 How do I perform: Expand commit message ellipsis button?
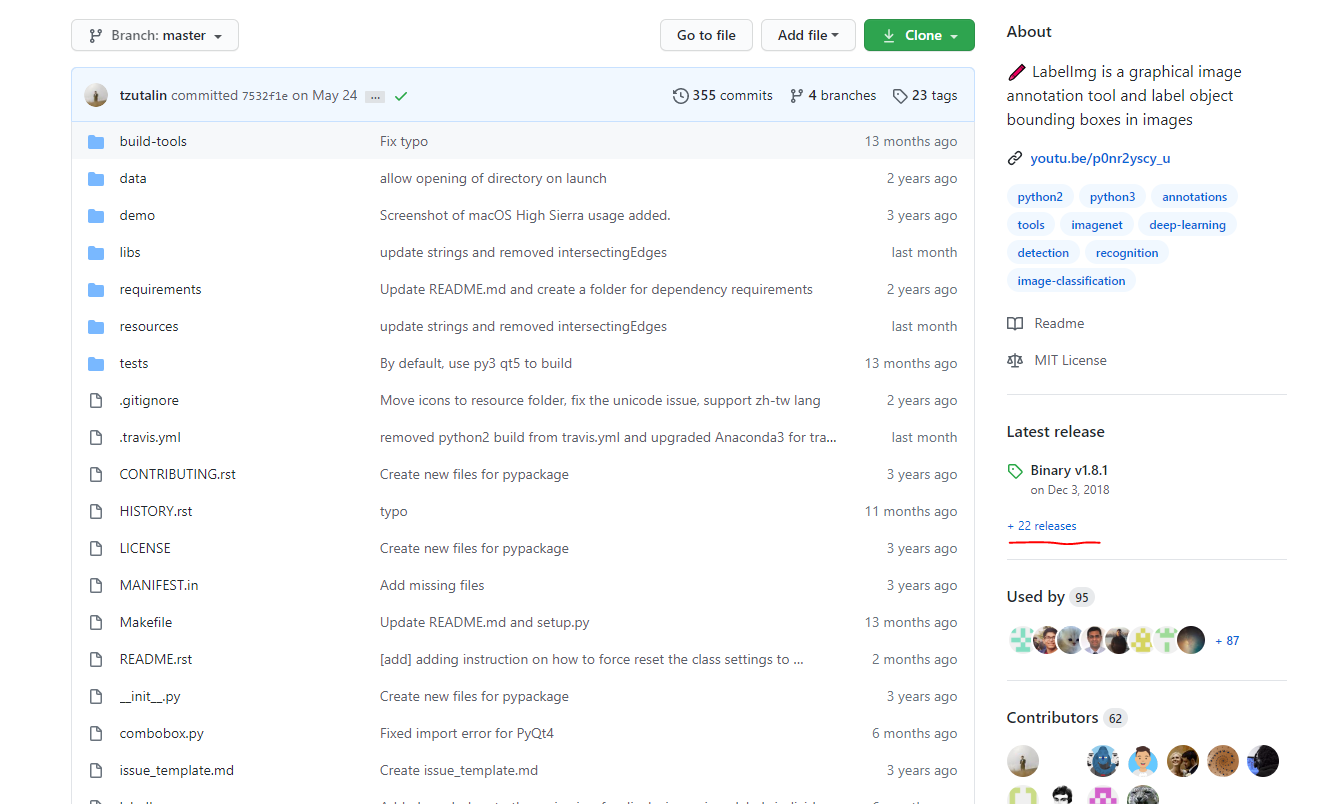click(x=375, y=97)
